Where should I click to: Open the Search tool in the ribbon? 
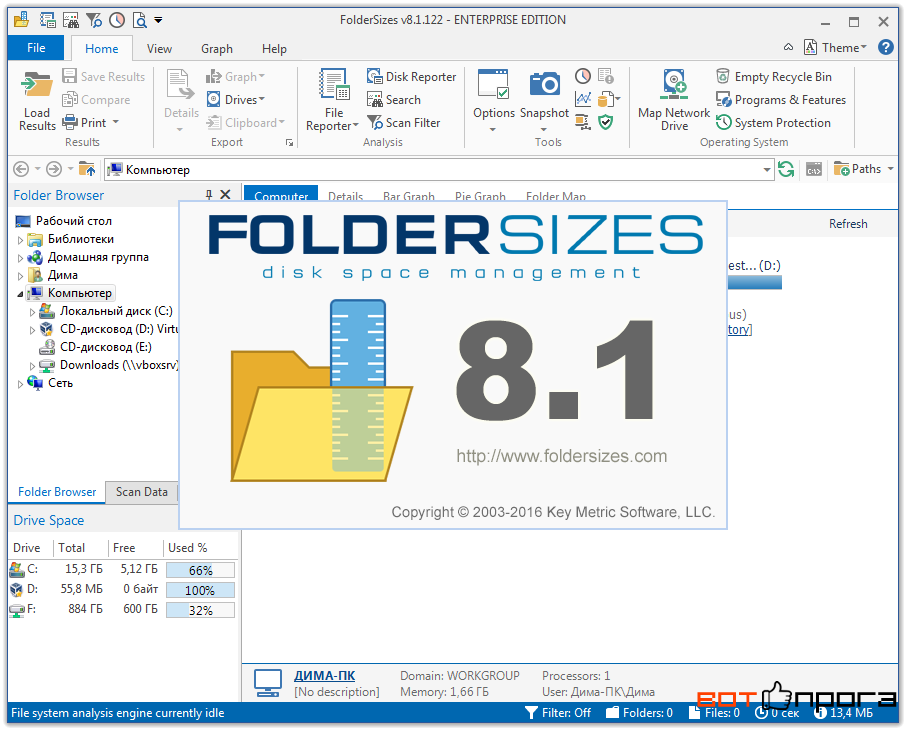point(394,100)
